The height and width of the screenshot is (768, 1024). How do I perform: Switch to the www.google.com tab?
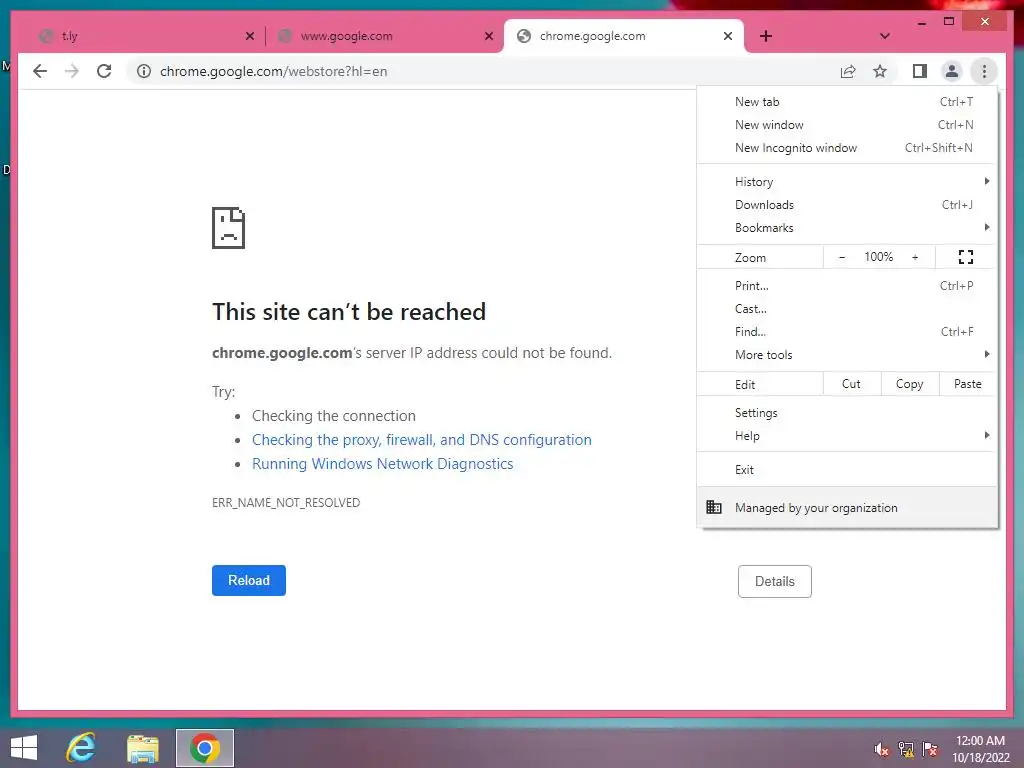[x=384, y=36]
